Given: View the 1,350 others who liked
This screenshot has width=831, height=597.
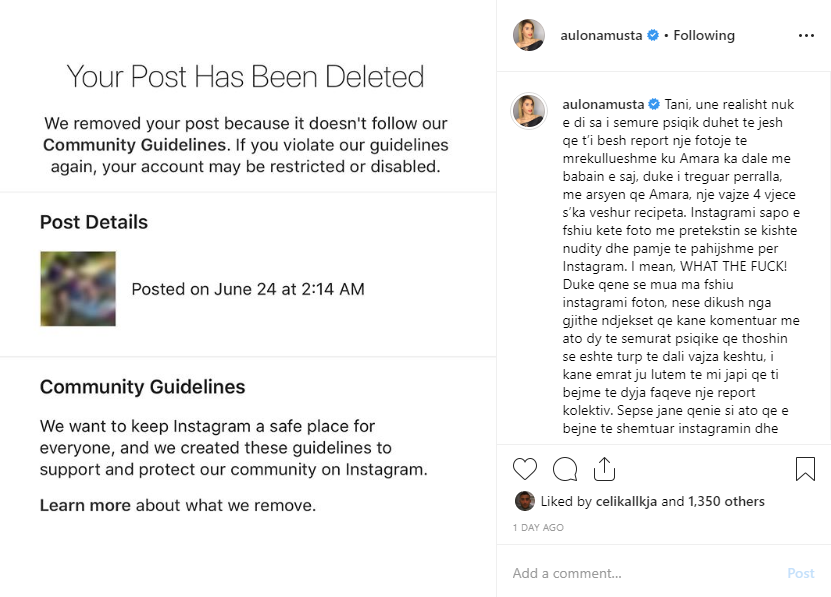Looking at the screenshot, I should pos(726,502).
